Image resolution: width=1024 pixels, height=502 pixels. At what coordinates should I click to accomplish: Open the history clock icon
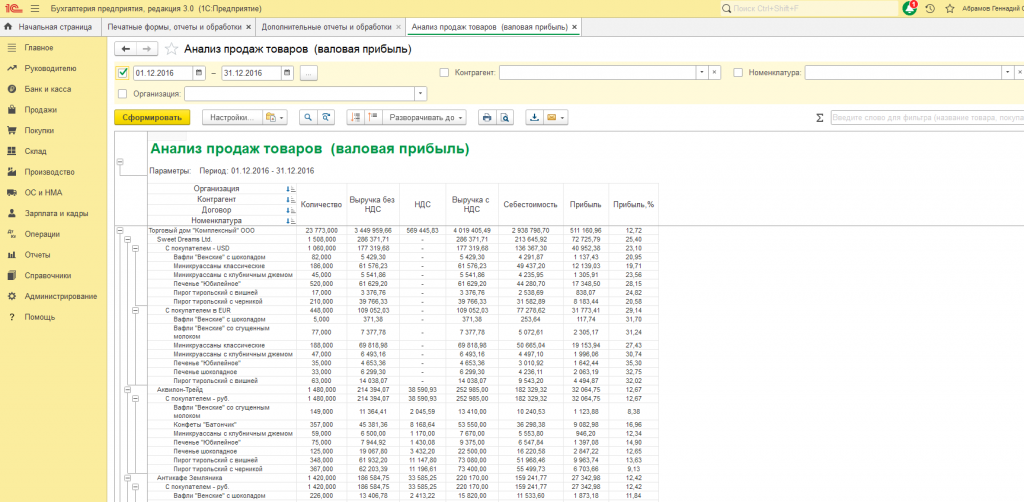pyautogui.click(x=930, y=8)
